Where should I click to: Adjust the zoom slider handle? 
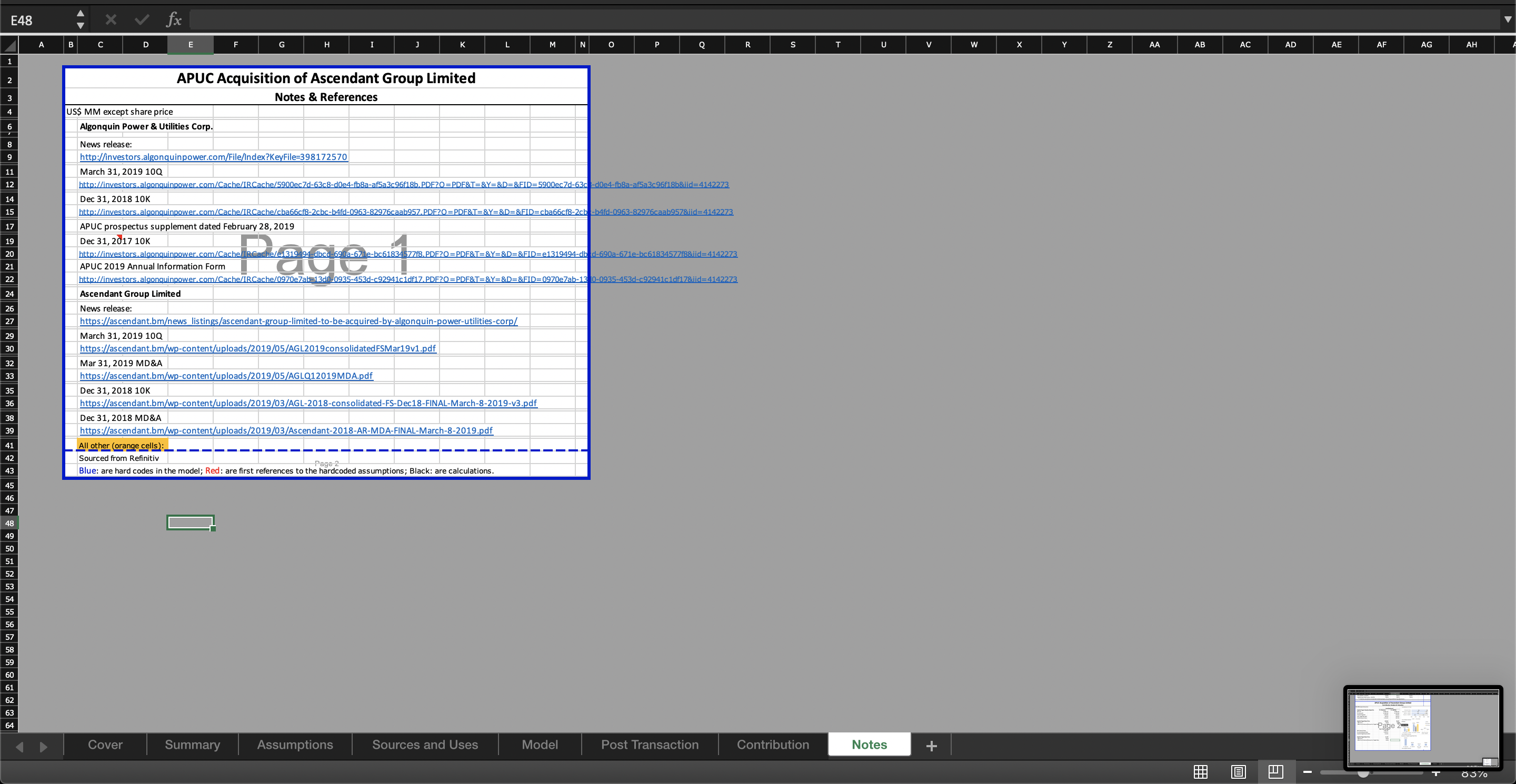point(1363,773)
